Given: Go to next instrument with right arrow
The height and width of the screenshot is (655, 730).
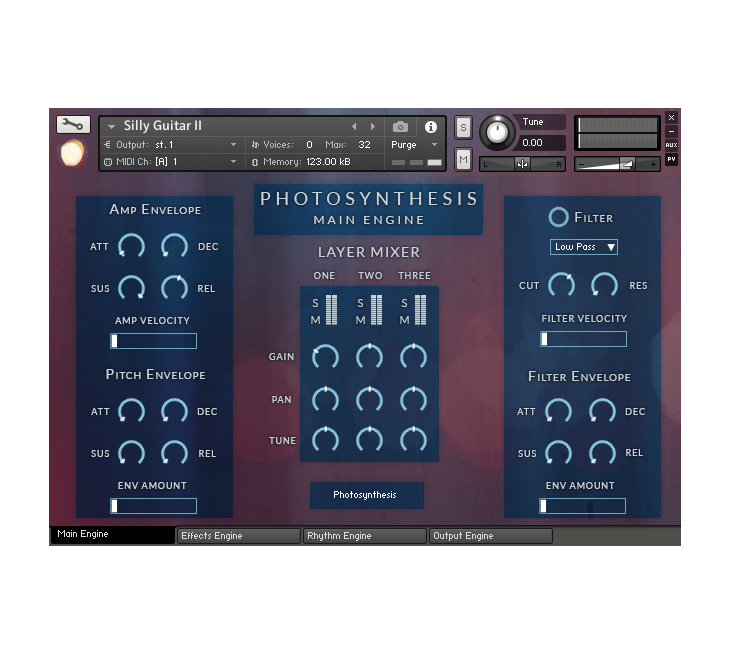Looking at the screenshot, I should 373,127.
